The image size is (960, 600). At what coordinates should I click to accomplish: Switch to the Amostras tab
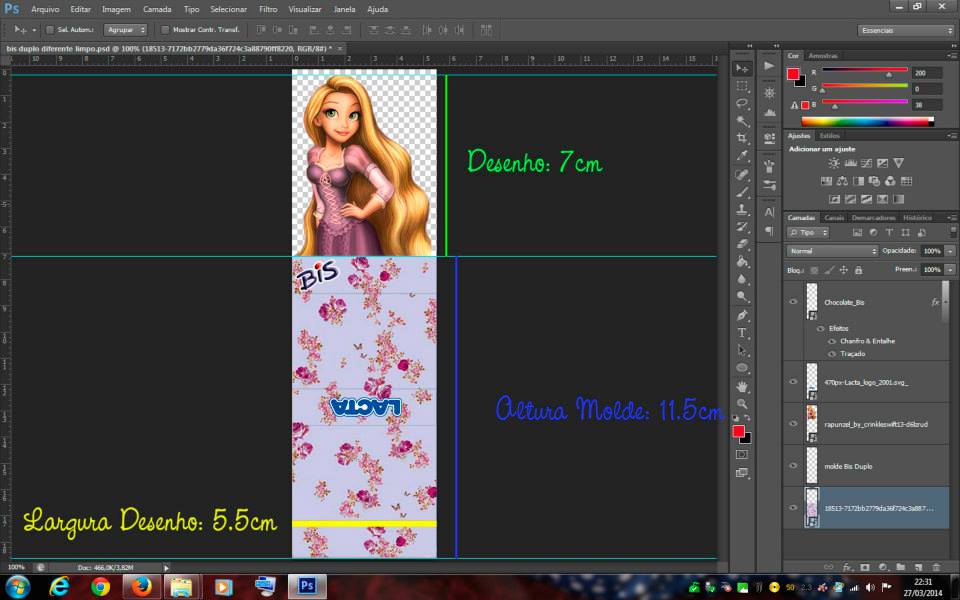(823, 56)
